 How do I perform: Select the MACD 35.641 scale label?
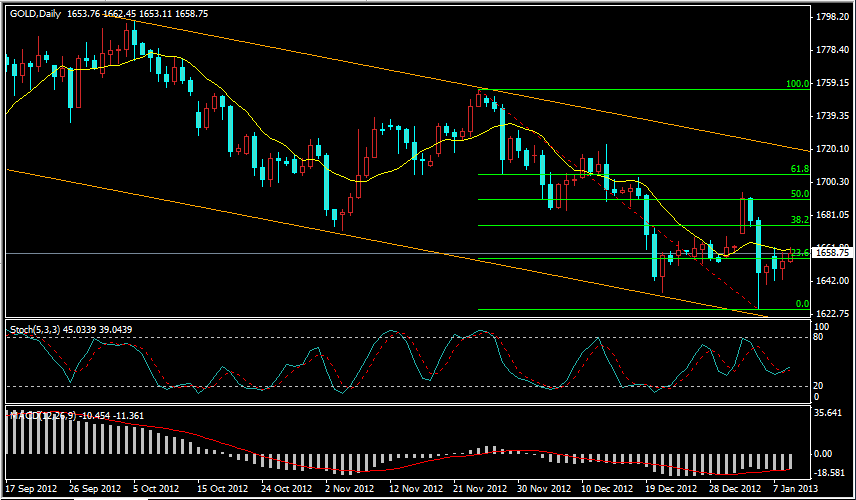(x=829, y=413)
